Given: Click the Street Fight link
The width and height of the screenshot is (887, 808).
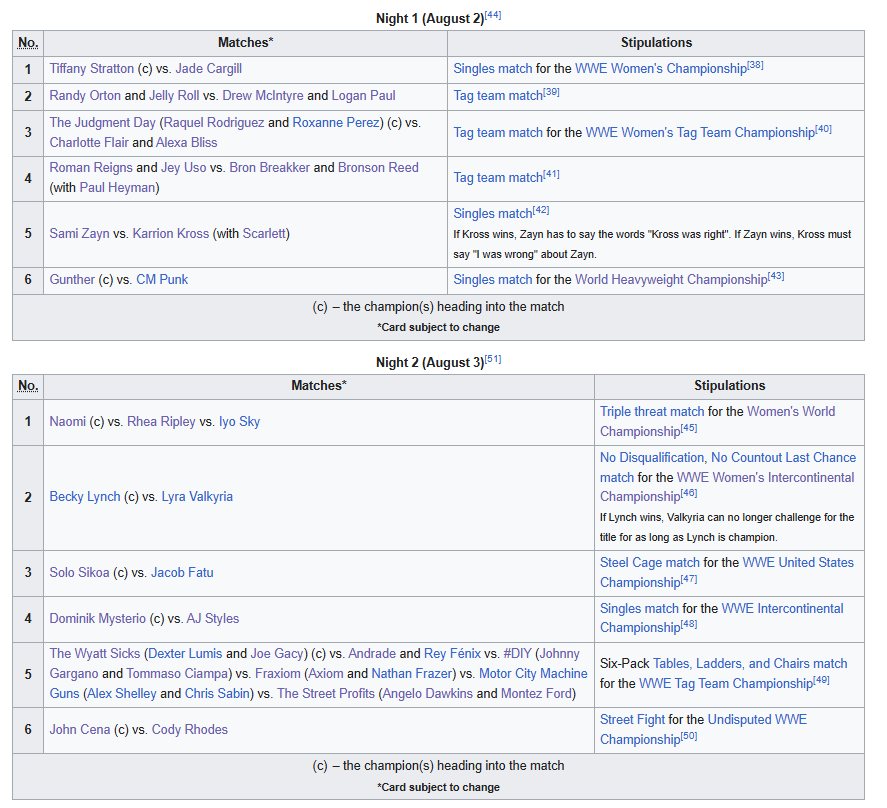Looking at the screenshot, I should click(x=632, y=720).
